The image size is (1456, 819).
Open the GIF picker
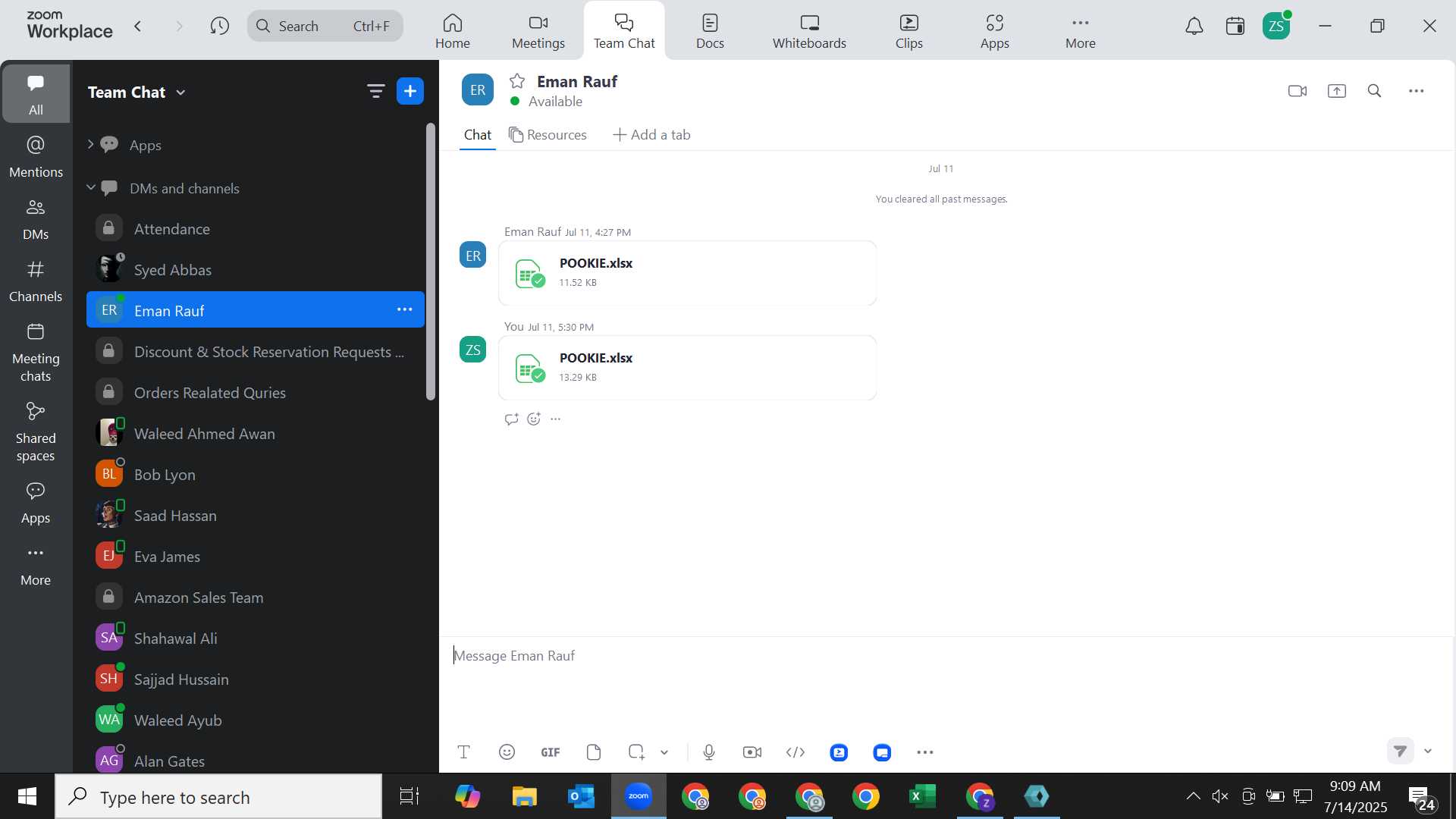tap(551, 752)
